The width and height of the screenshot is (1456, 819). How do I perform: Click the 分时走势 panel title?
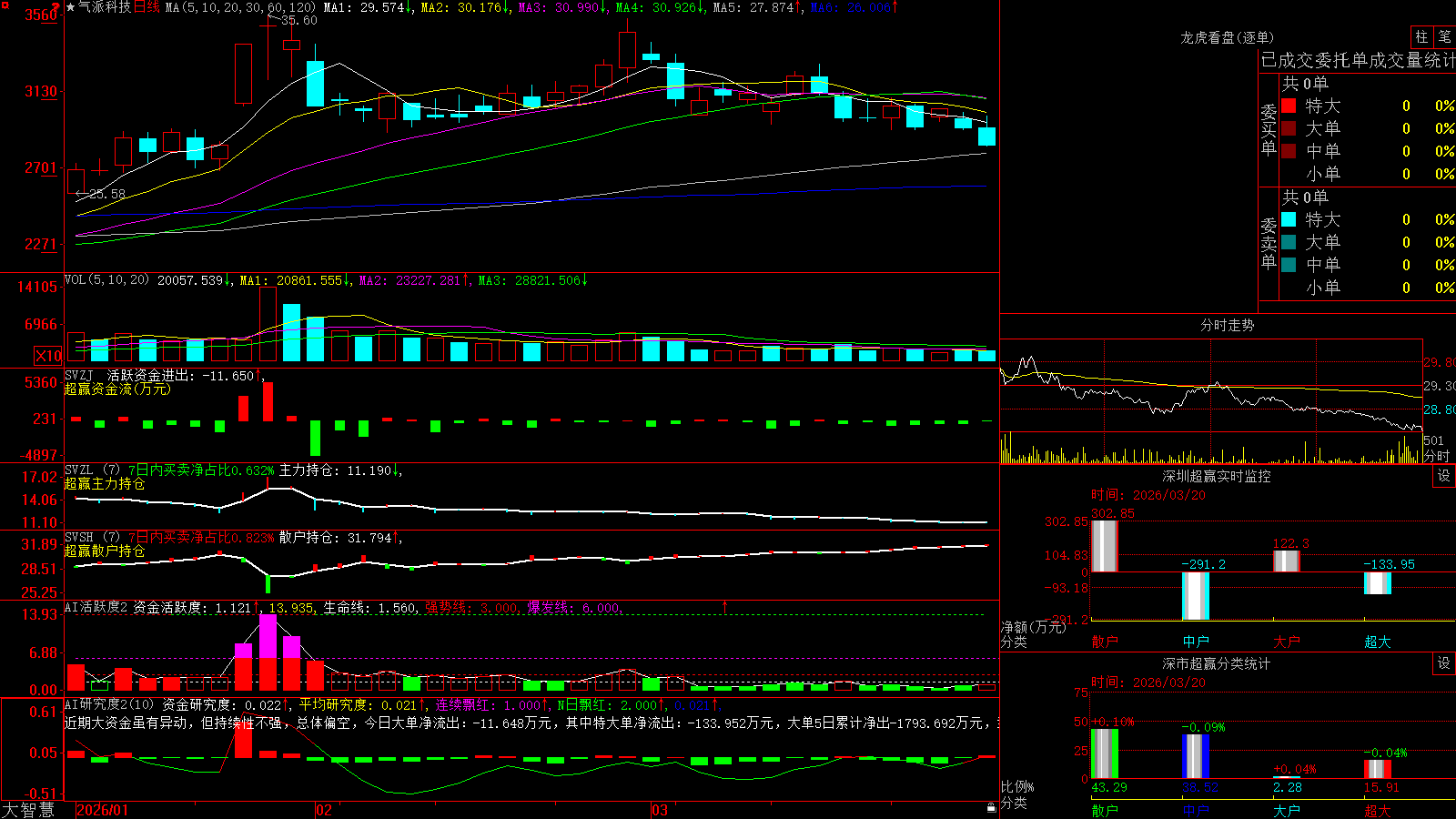coord(1228,325)
